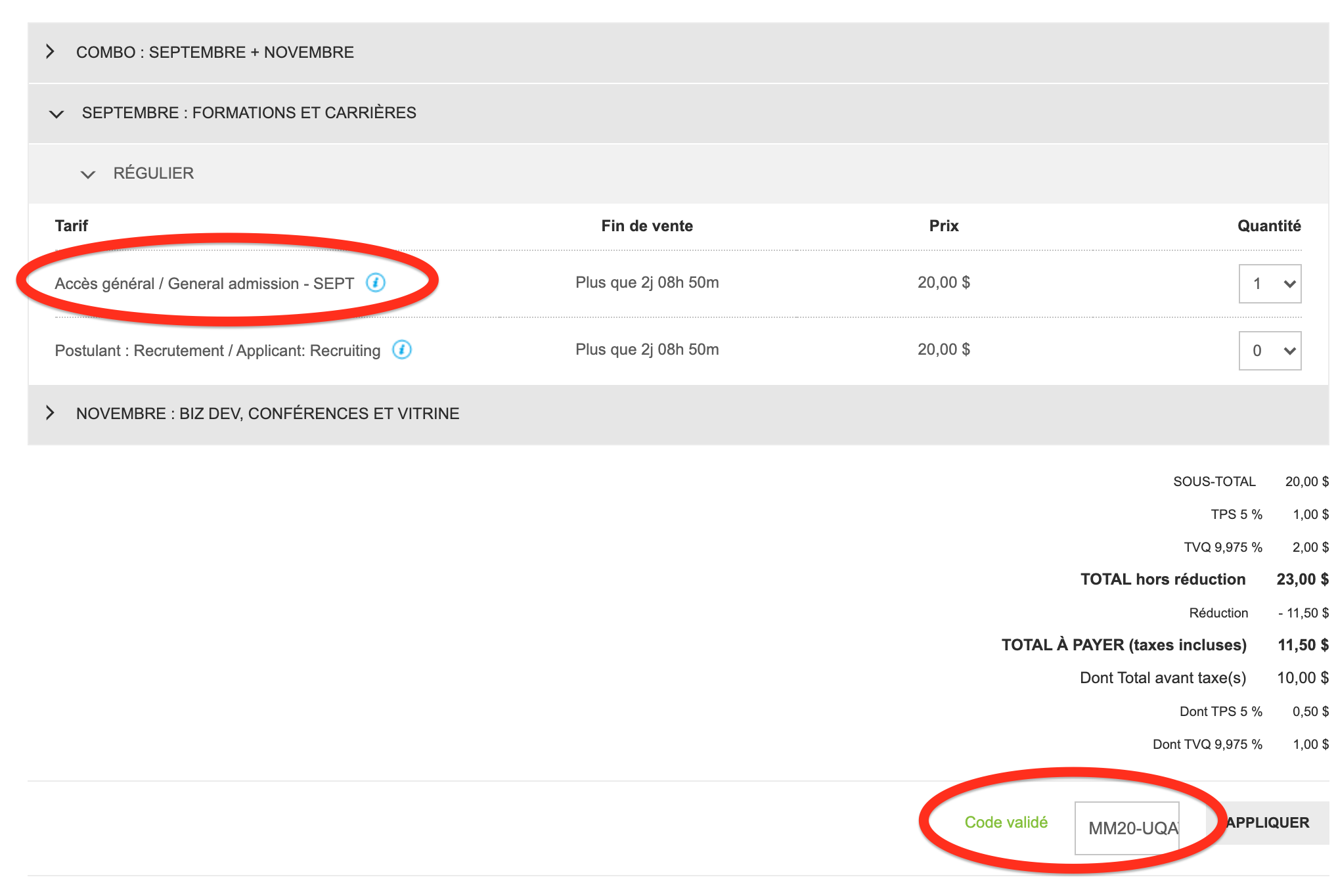Open info icon for Postulant Recrutement tarif
The height and width of the screenshot is (896, 1336).
click(401, 349)
